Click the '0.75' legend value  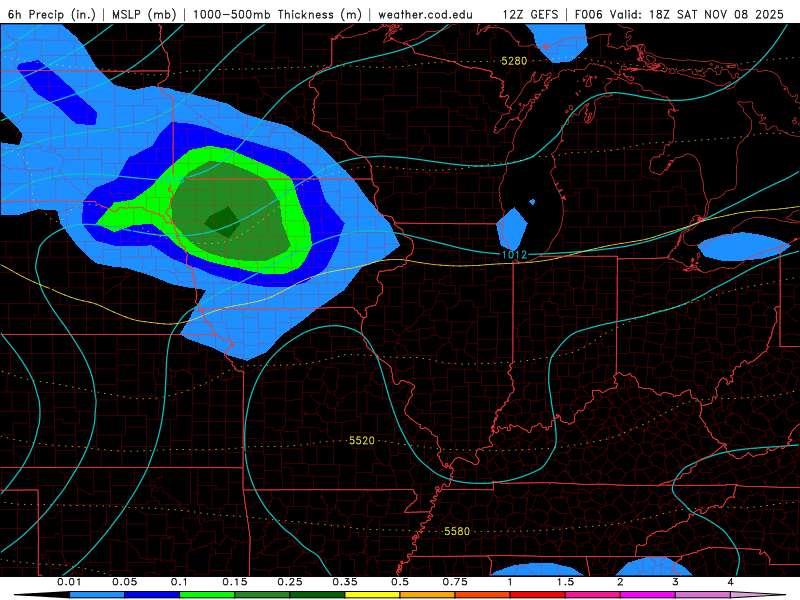(455, 582)
